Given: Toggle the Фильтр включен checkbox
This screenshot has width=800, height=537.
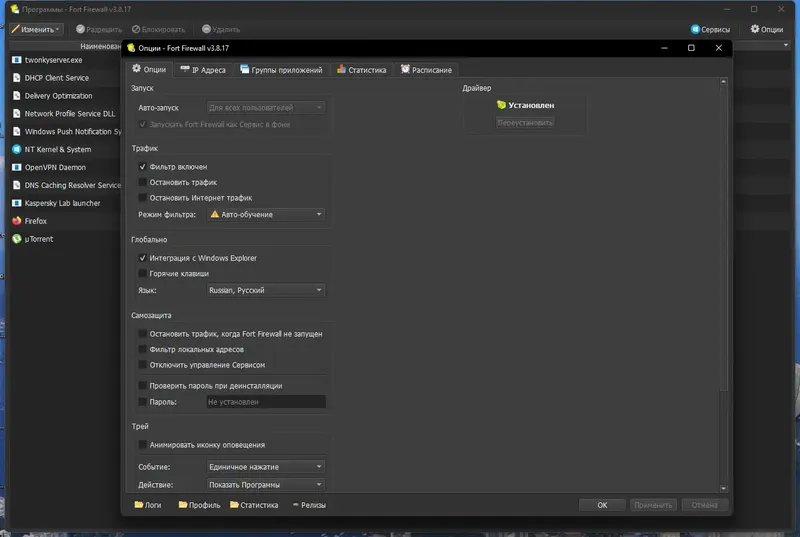Looking at the screenshot, I should click(x=142, y=166).
